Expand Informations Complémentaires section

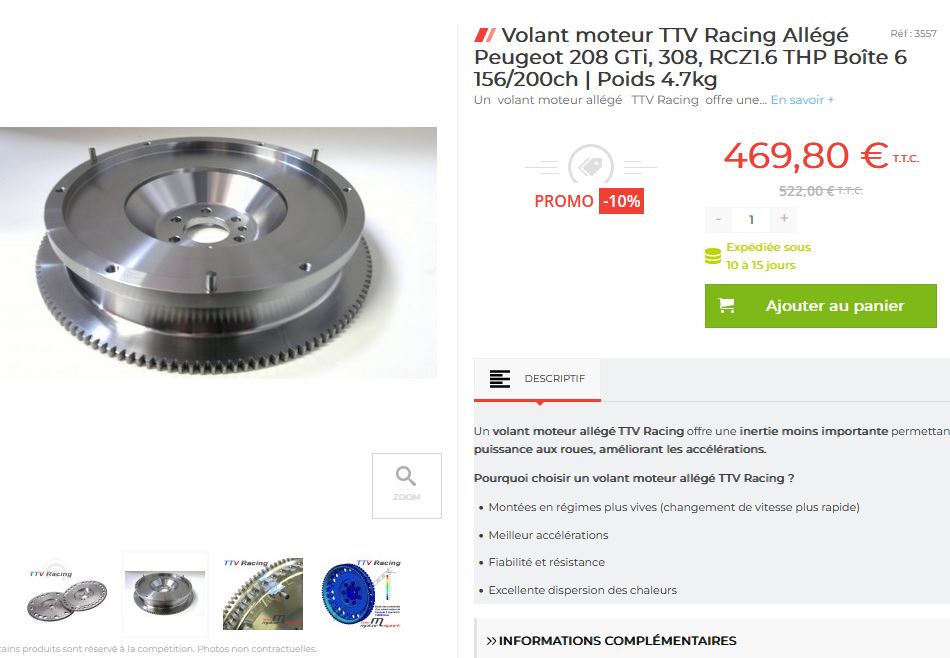[611, 640]
